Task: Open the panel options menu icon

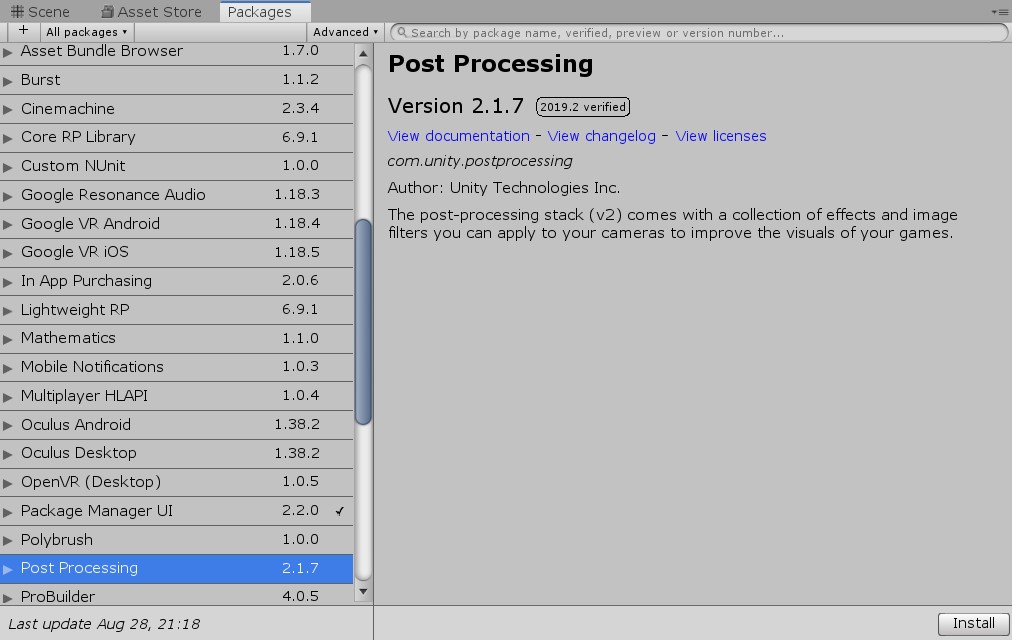Action: [x=999, y=12]
